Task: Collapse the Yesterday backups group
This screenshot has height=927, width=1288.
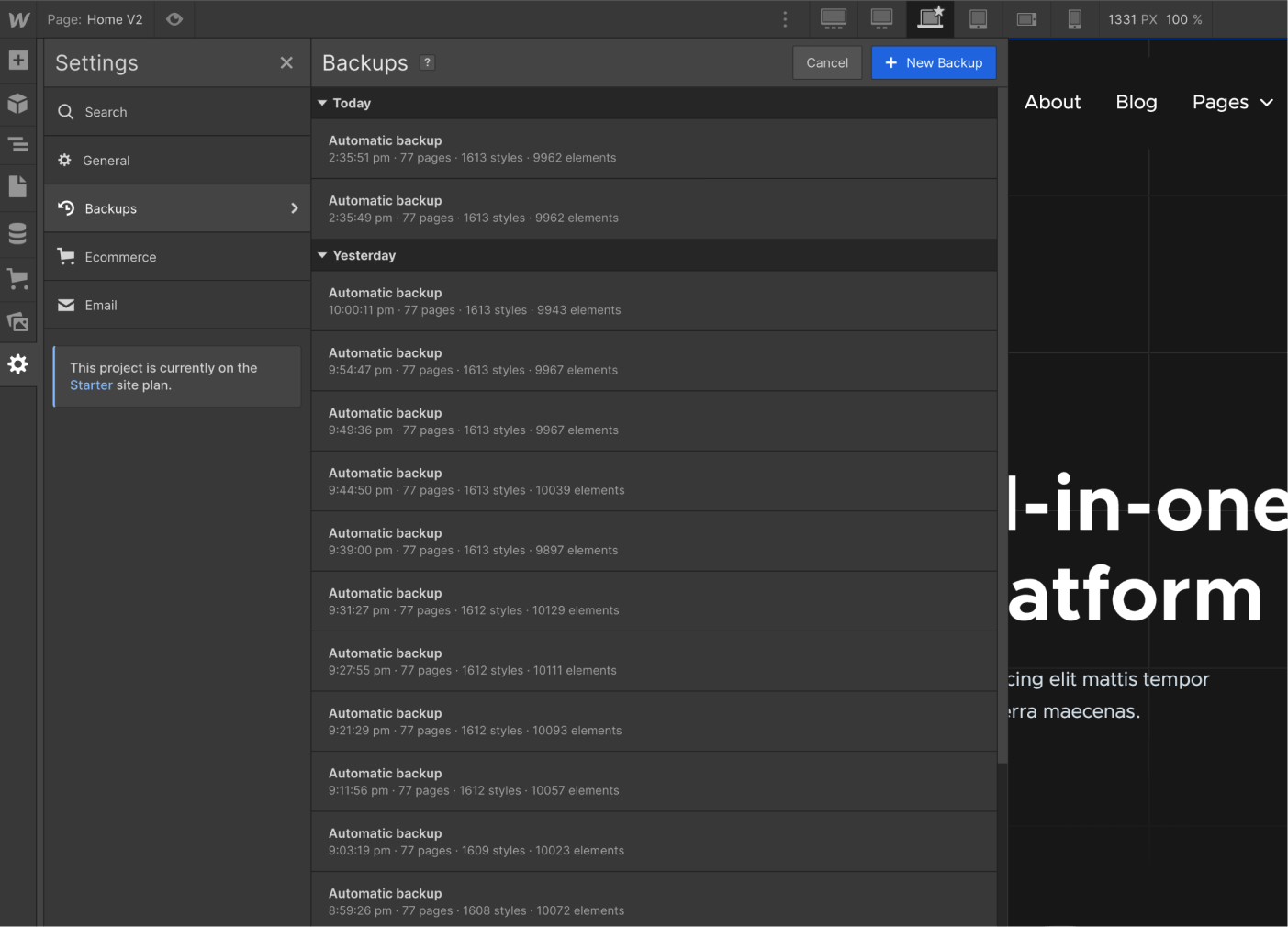Action: click(x=322, y=255)
